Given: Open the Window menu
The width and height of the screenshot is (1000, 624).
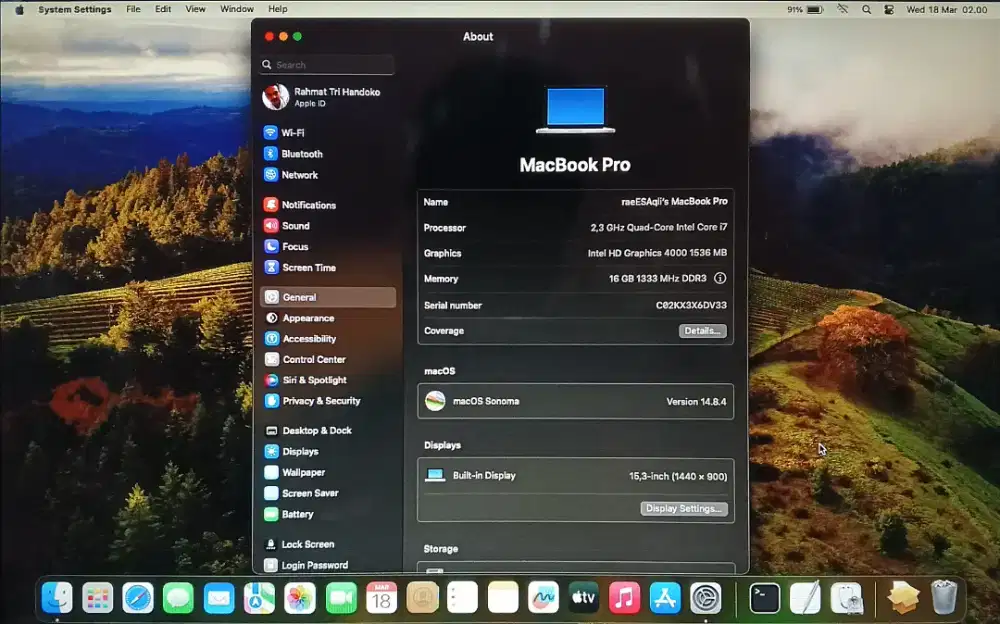Looking at the screenshot, I should click(237, 9).
